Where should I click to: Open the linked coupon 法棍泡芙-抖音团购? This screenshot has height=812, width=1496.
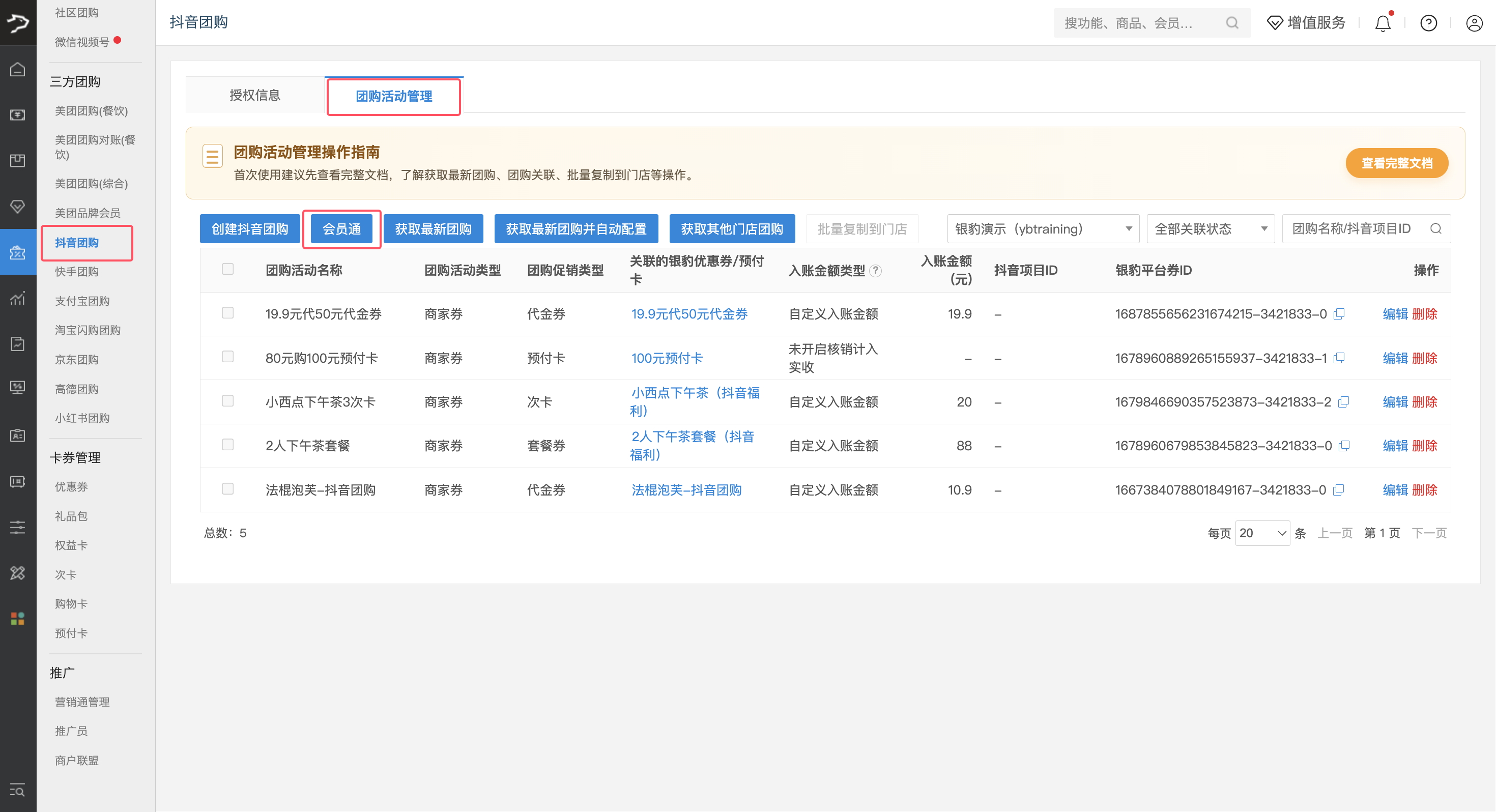pos(686,490)
